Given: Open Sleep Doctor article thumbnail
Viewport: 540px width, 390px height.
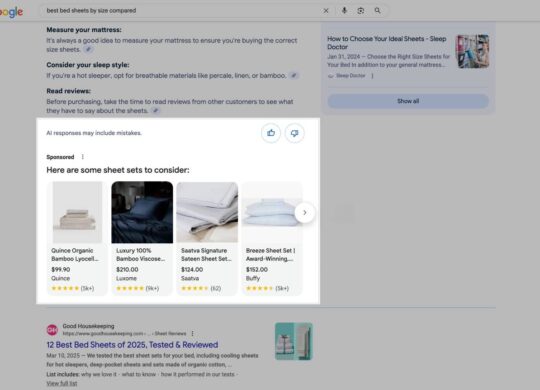Looking at the screenshot, I should click(472, 51).
